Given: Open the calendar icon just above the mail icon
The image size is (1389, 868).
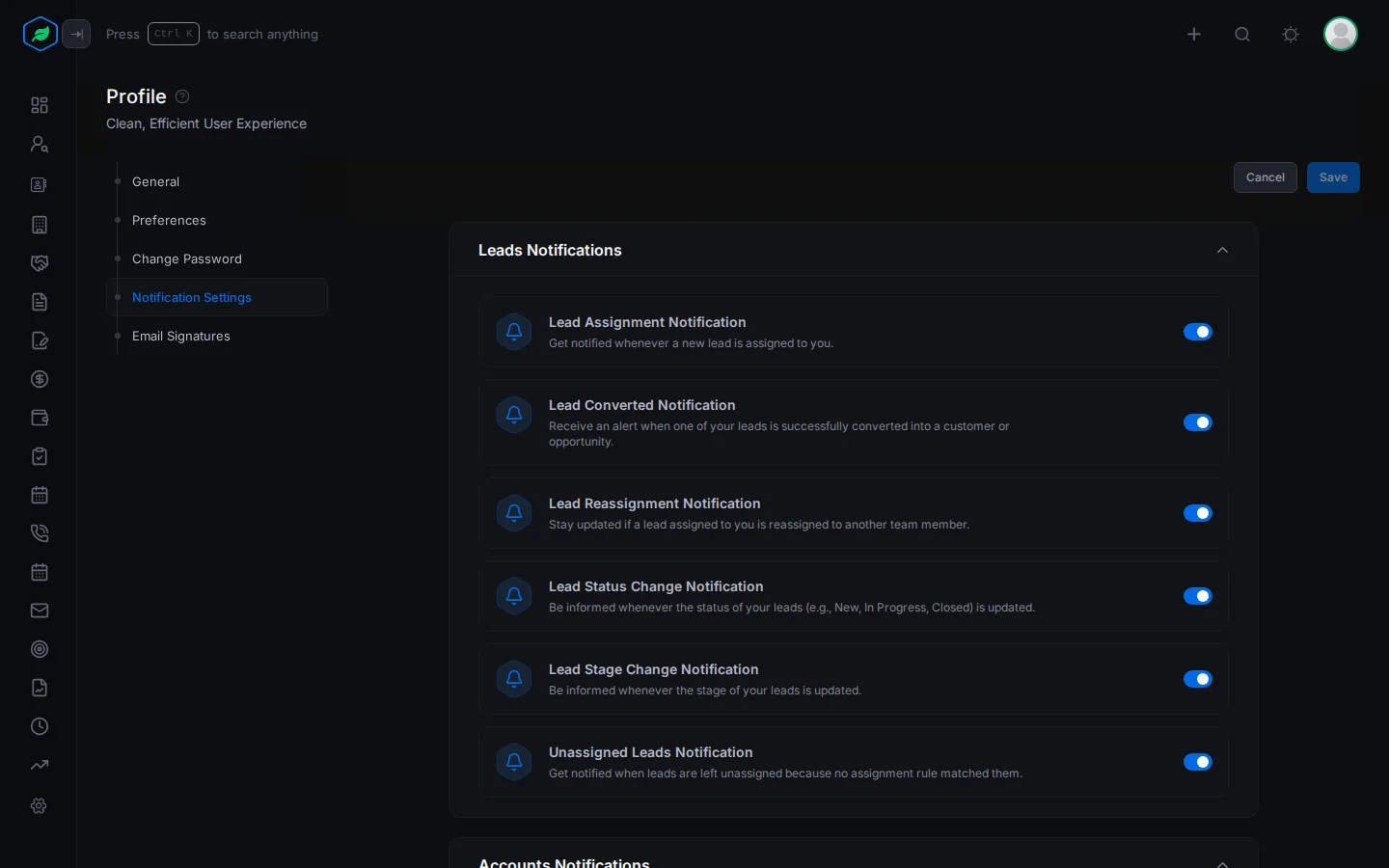Looking at the screenshot, I should pyautogui.click(x=40, y=572).
